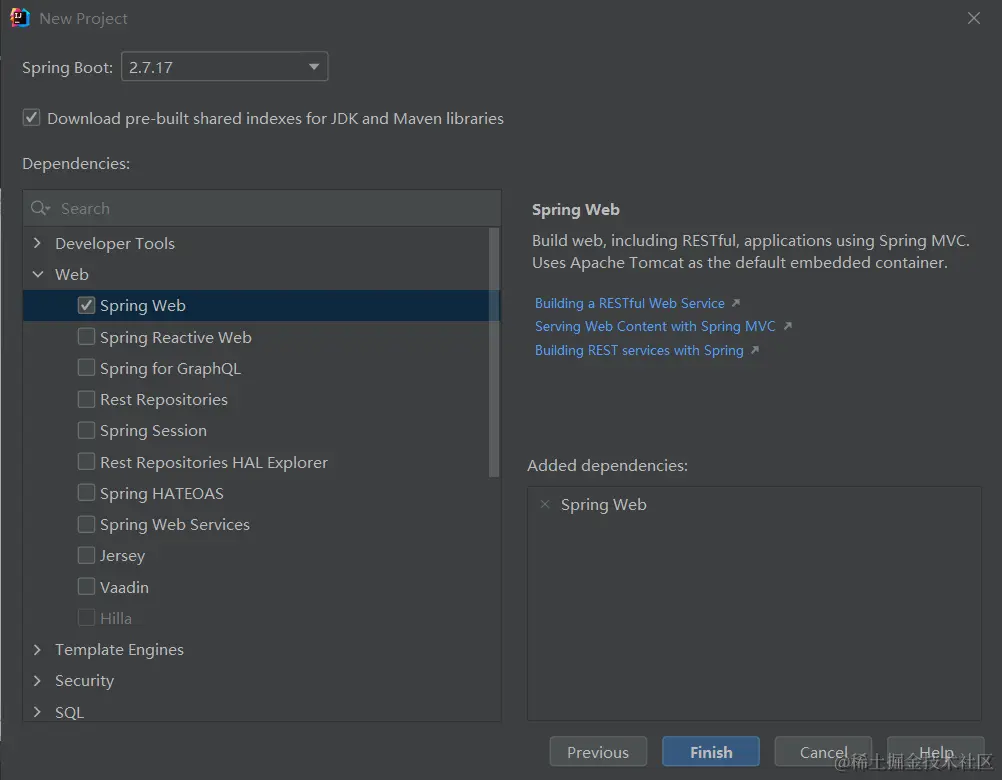The image size is (1002, 780).
Task: Focus the dependencies Search field
Action: (262, 208)
